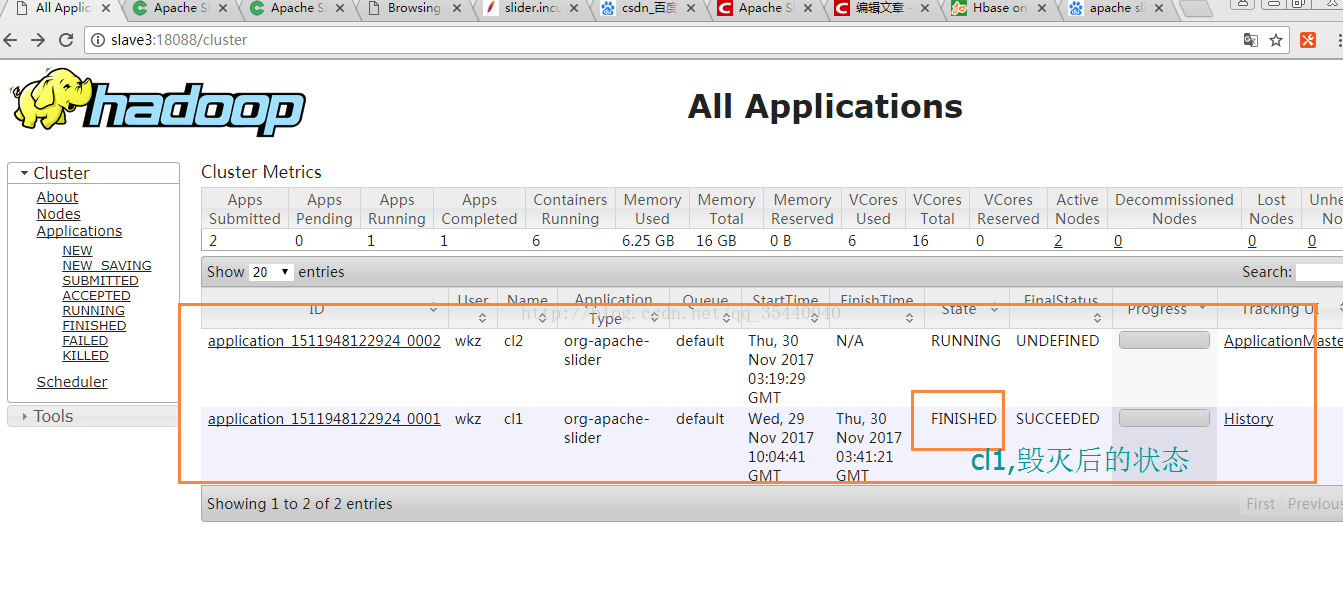The image size is (1343, 604).
Task: Click the Previous pagination button
Action: (1313, 504)
